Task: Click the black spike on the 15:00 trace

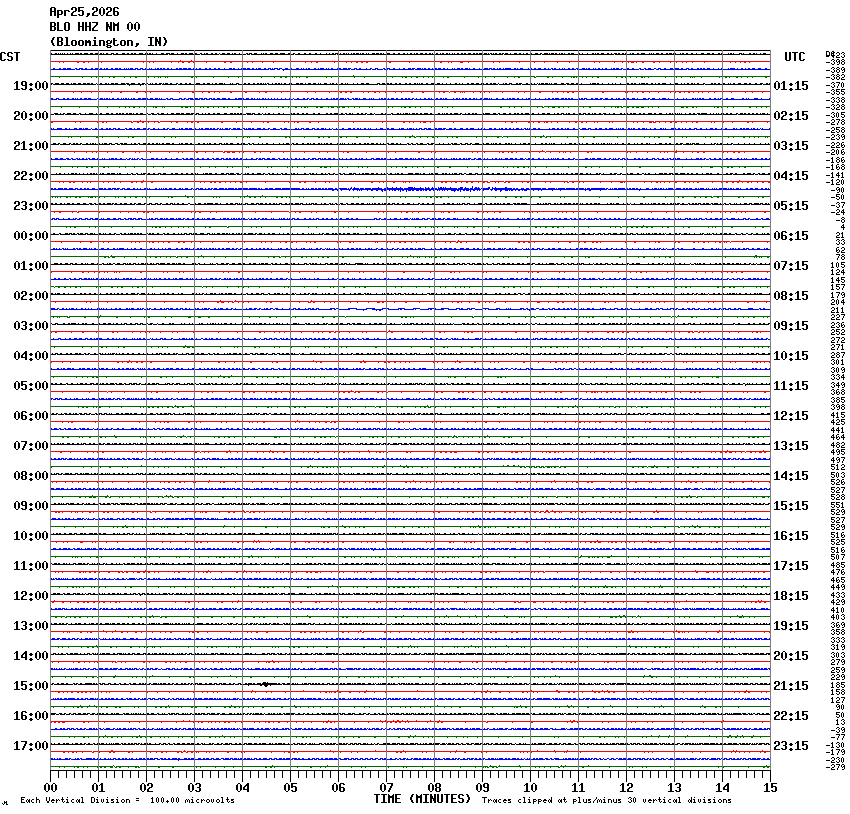Action: point(265,684)
